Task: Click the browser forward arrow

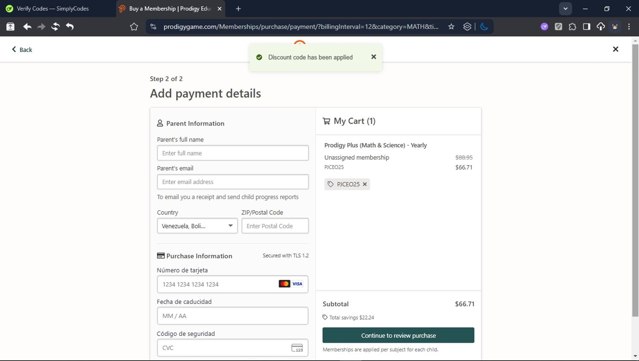Action: click(41, 26)
